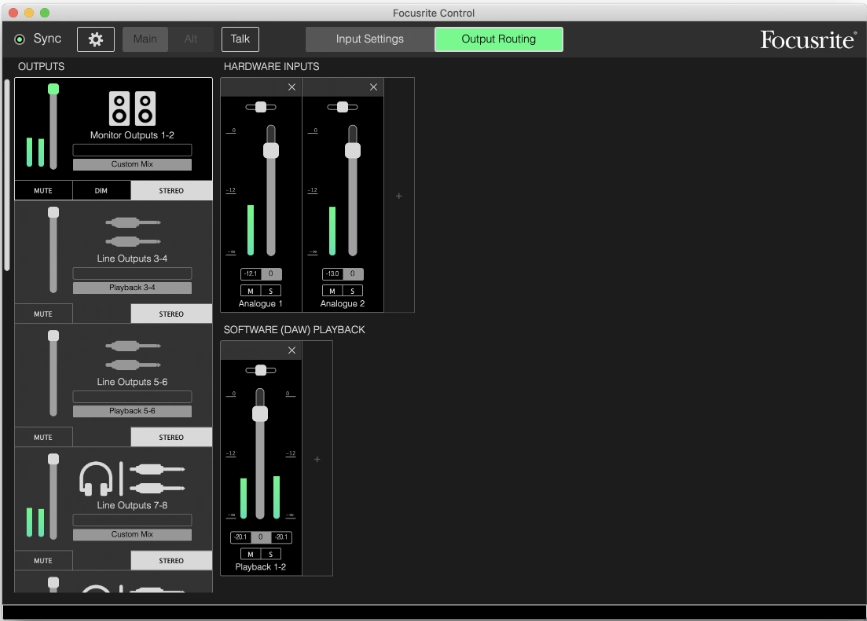
Task: Add a software playback channel with plus
Action: pos(317,459)
